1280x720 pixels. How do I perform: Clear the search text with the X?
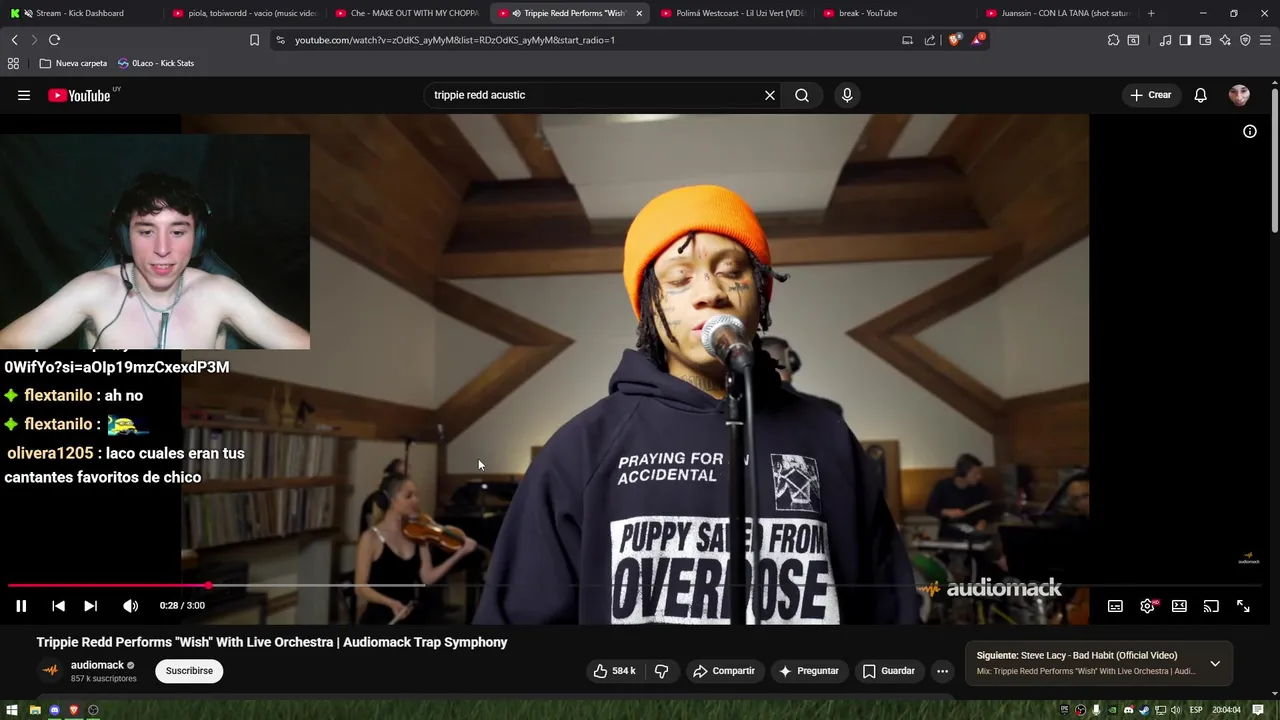pyautogui.click(x=770, y=95)
